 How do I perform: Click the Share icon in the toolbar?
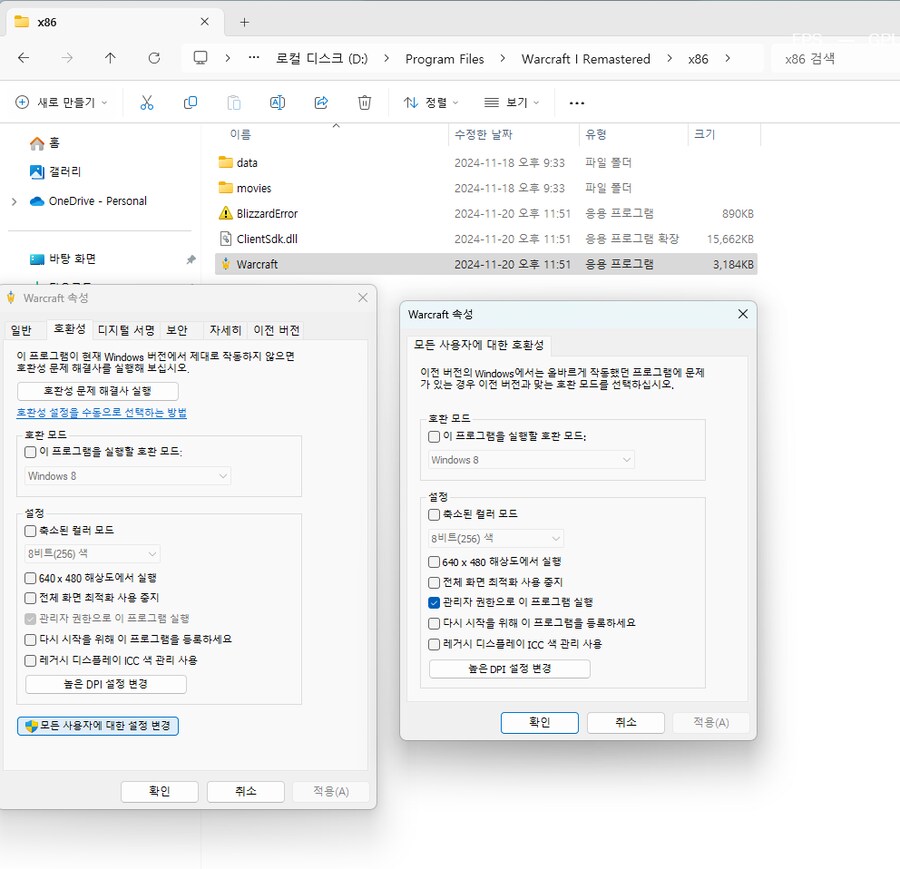click(320, 101)
